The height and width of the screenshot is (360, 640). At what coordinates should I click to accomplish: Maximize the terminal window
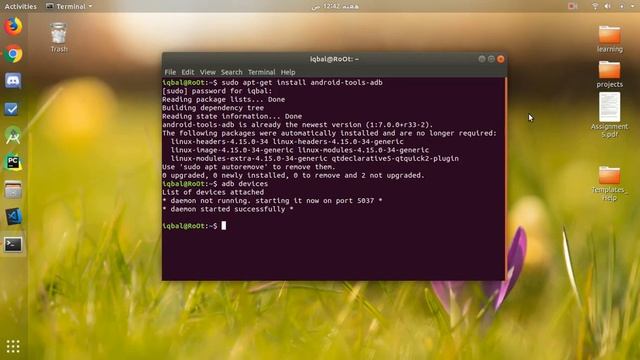491,59
